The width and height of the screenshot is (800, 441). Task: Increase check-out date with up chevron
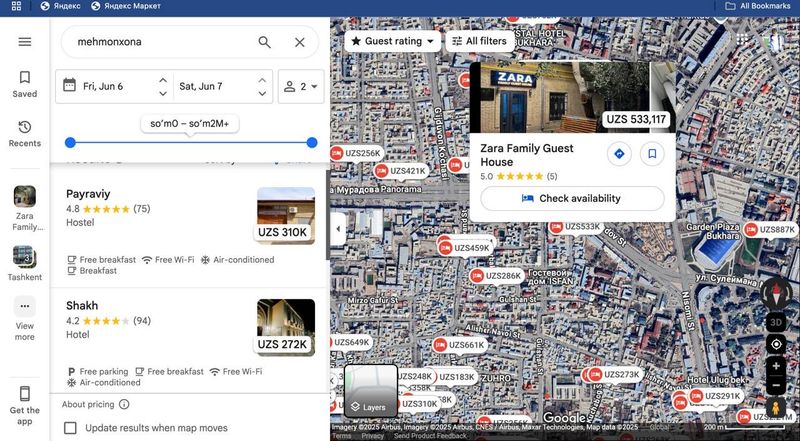262,80
